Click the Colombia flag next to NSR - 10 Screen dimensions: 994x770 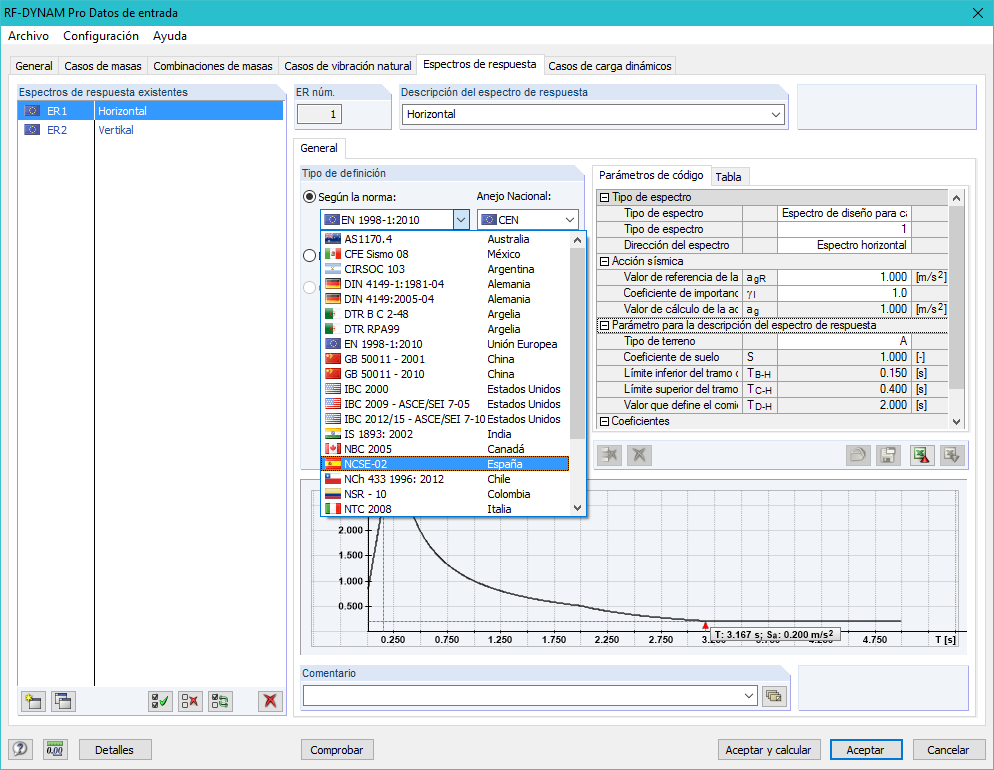(333, 494)
